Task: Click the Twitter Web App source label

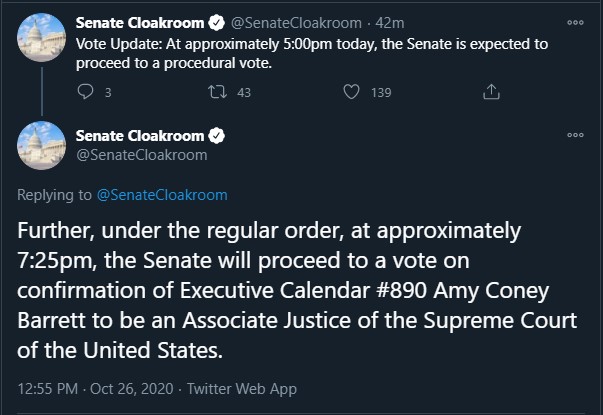Action: [242, 389]
